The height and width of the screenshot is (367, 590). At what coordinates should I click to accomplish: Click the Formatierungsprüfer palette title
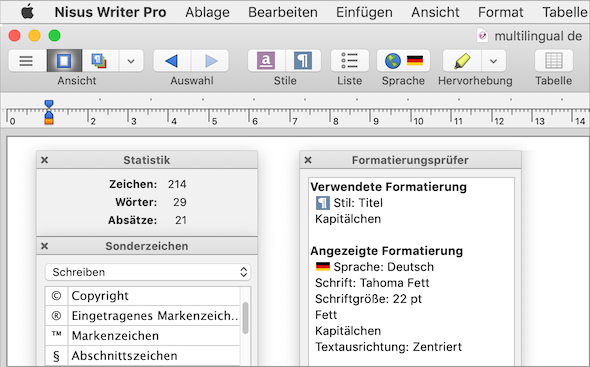click(410, 160)
